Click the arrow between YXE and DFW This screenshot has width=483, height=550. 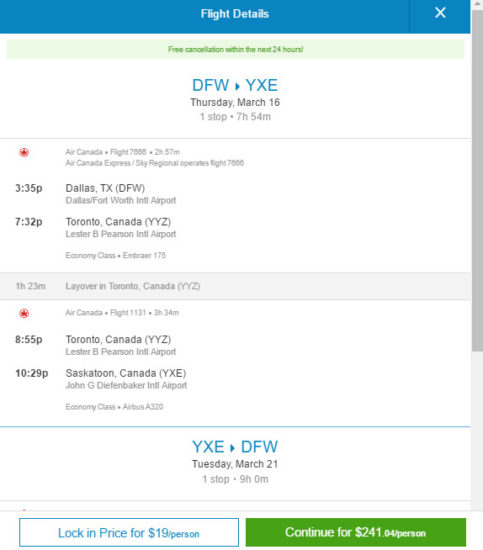tap(232, 448)
